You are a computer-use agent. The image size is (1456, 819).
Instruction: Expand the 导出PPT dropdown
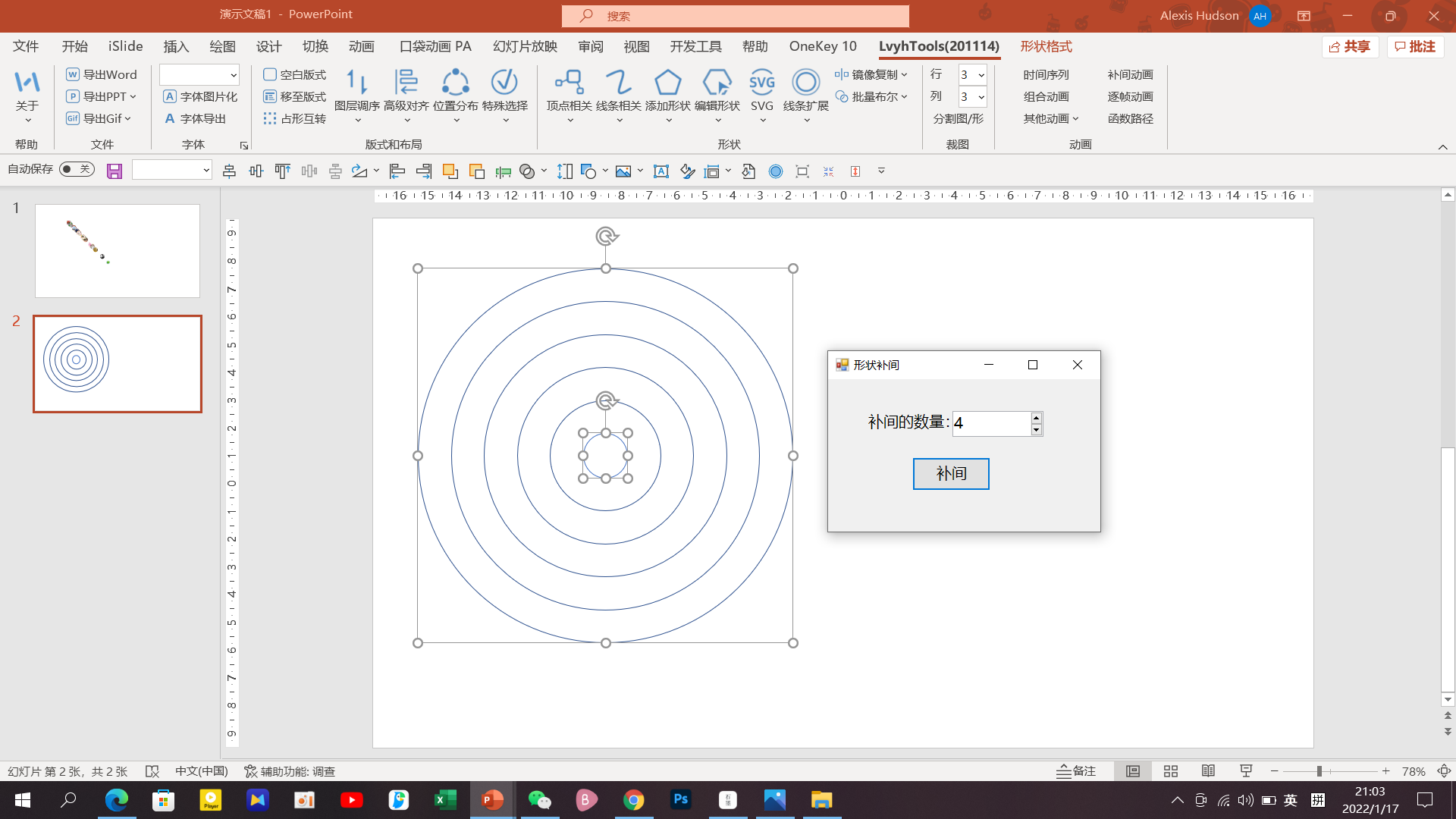tap(133, 96)
